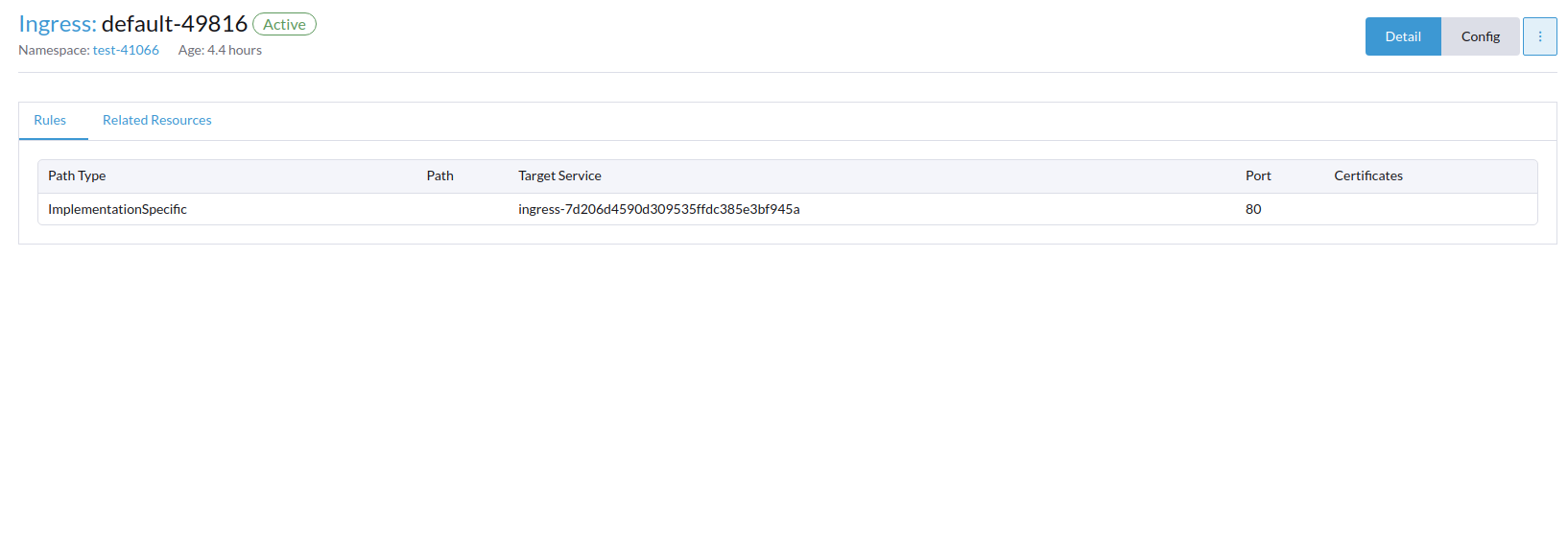Go to the Ingress list link
Screen dimensions: 1568x537
pyautogui.click(x=58, y=24)
